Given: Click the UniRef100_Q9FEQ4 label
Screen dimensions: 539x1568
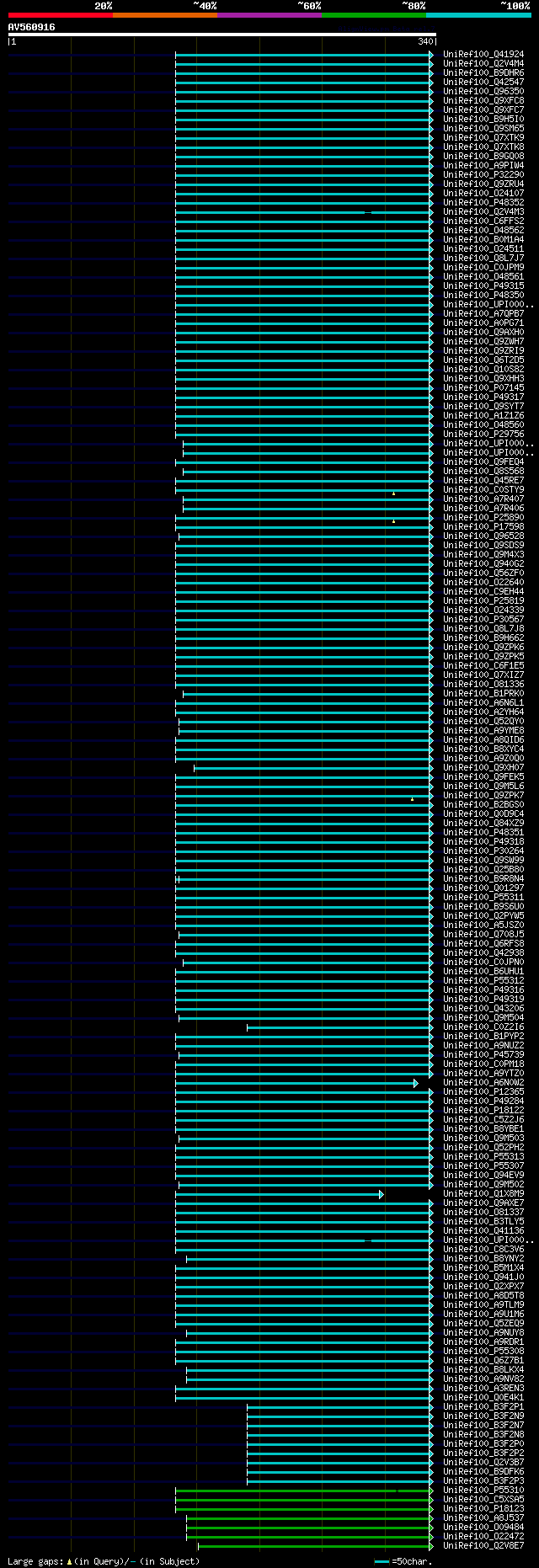Looking at the screenshot, I should coord(483,461).
